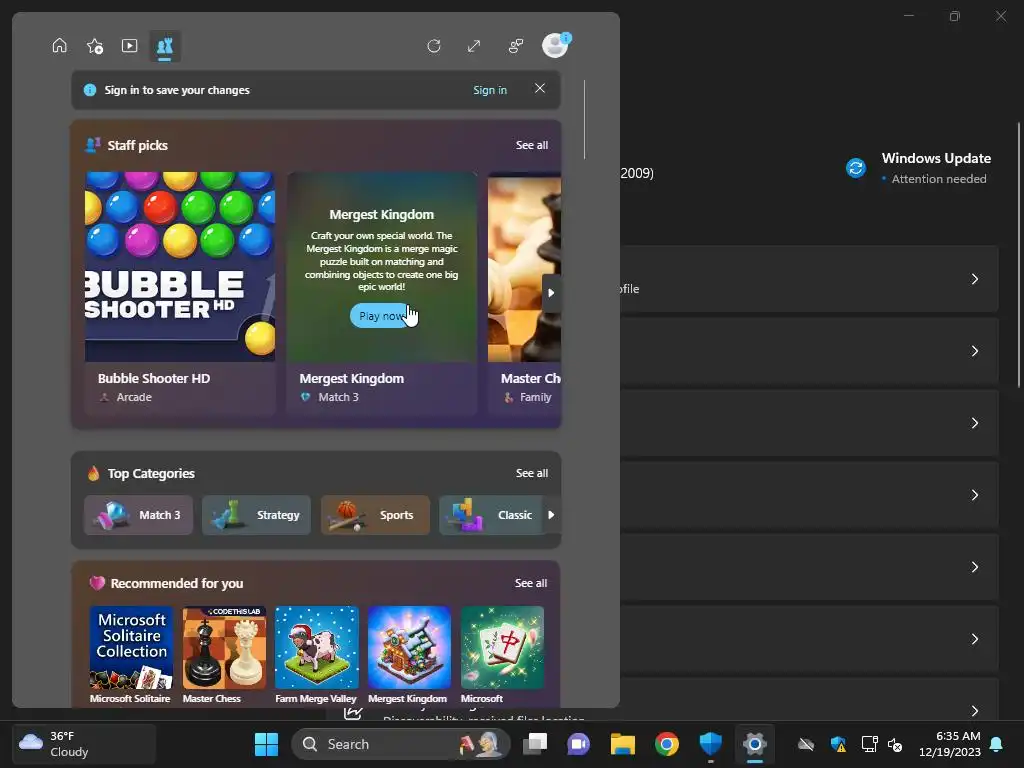The image size is (1024, 768).
Task: Expand fourth Settings row chevron
Action: [x=974, y=495]
